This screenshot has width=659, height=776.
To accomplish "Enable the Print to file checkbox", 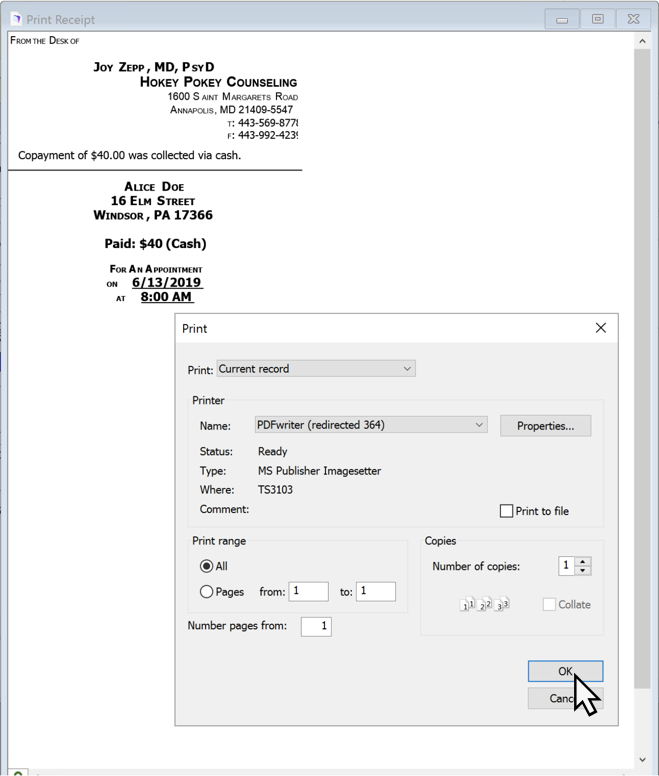I will pos(507,511).
